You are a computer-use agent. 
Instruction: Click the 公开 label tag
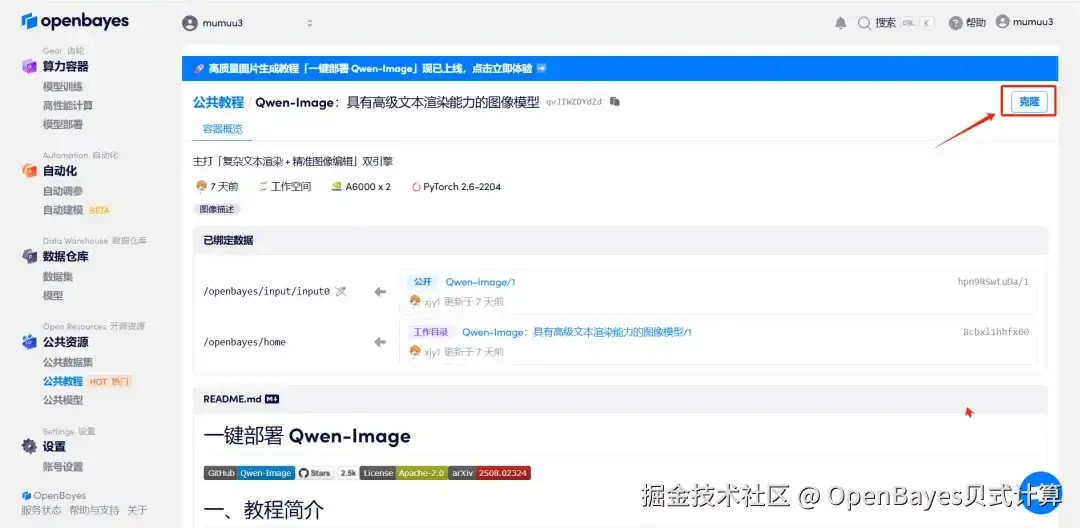click(x=422, y=282)
